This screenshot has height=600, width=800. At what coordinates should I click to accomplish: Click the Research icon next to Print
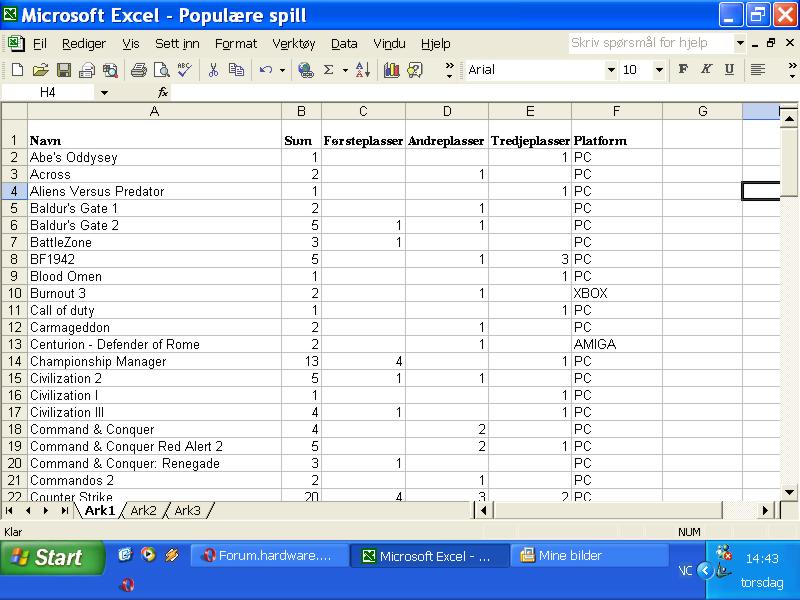[110, 70]
